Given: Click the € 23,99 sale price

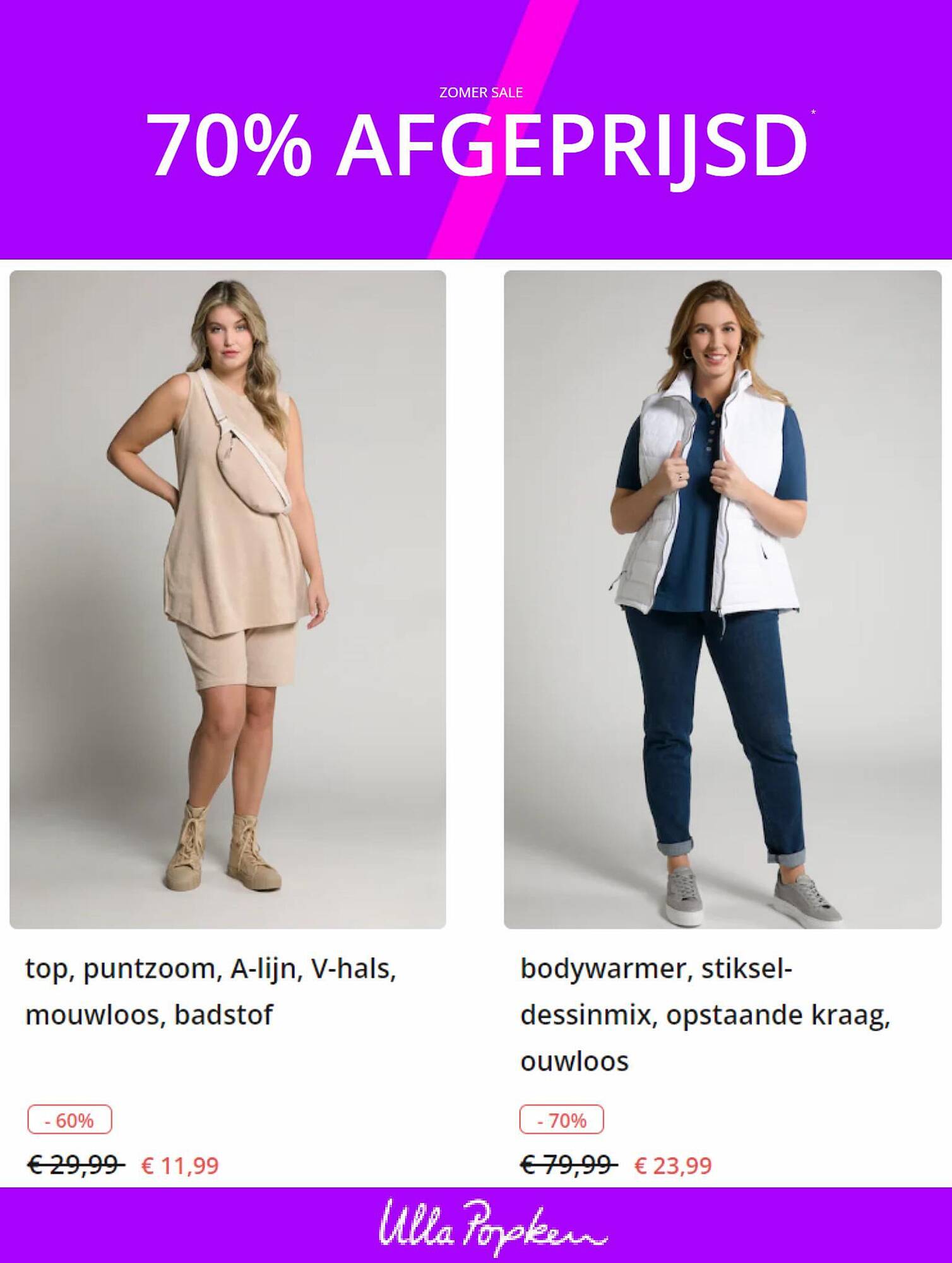Looking at the screenshot, I should pos(673,1165).
